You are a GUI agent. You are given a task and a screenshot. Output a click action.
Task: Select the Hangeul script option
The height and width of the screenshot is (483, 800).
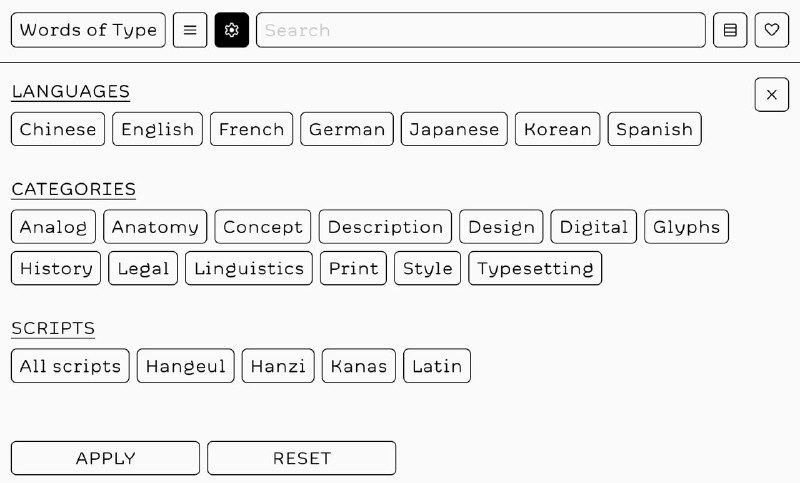[x=186, y=366]
